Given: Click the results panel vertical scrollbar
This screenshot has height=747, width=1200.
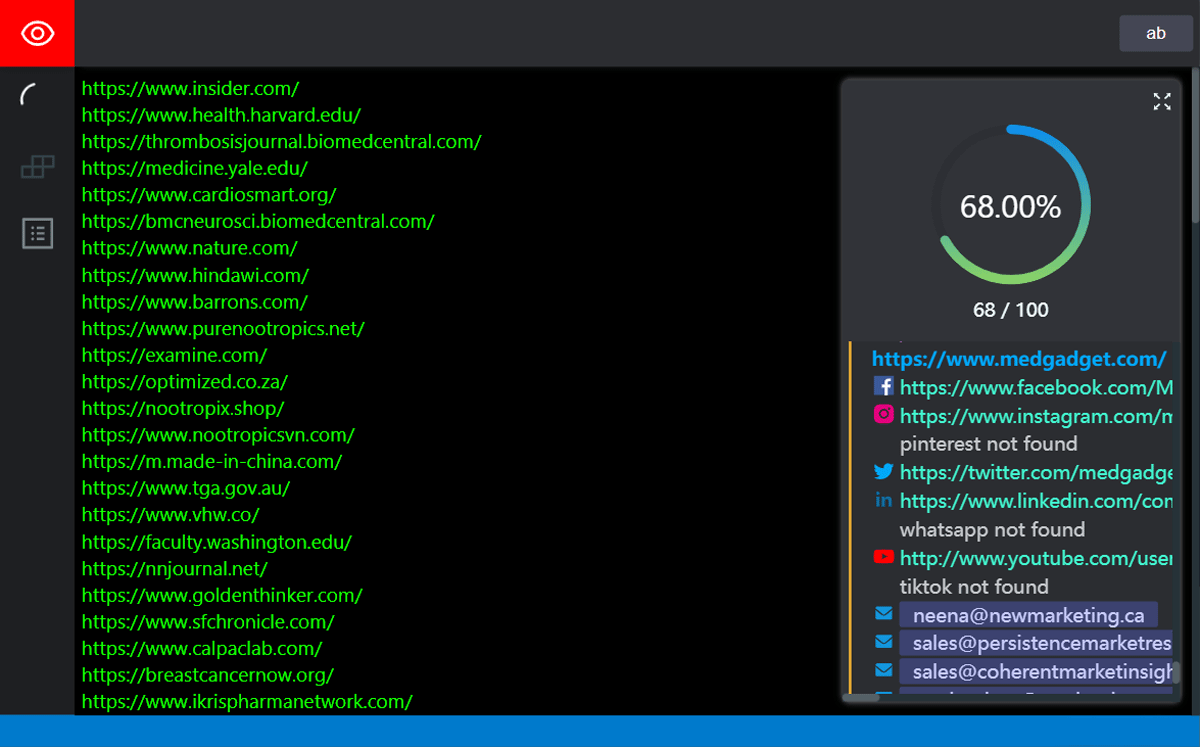Looking at the screenshot, I should (1176, 672).
